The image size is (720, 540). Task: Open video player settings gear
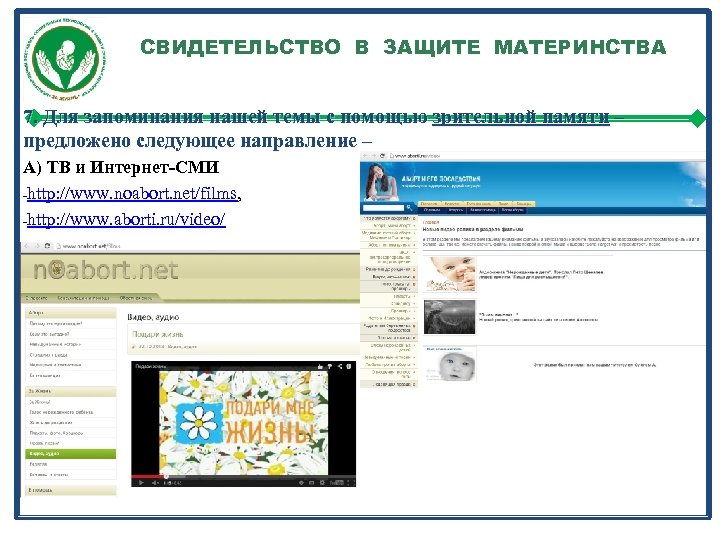pos(322,483)
